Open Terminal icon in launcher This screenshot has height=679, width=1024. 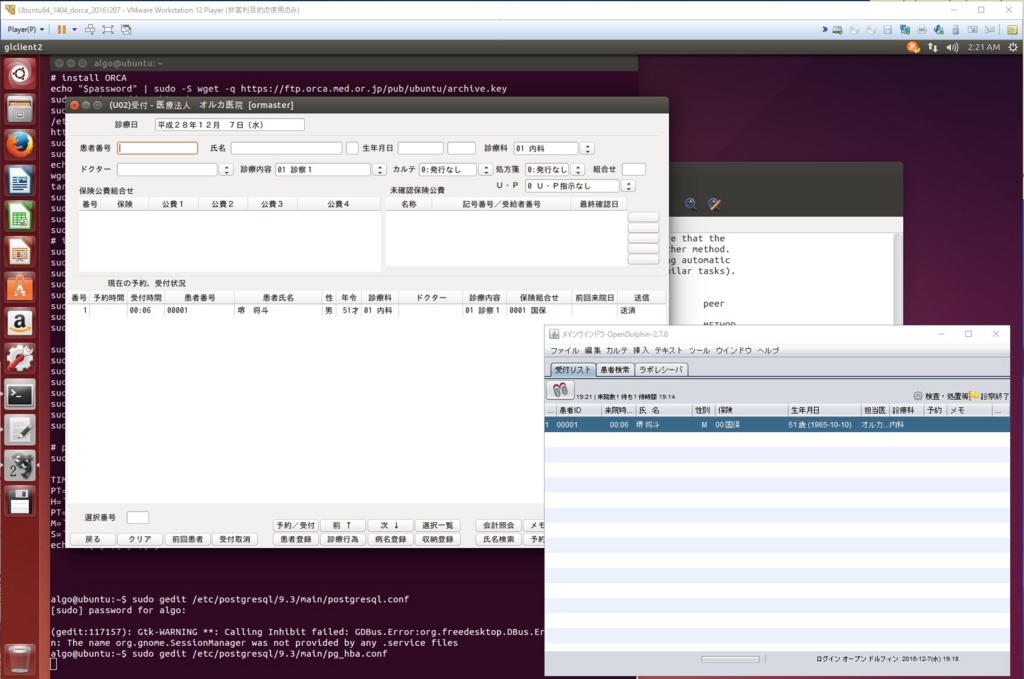click(20, 394)
